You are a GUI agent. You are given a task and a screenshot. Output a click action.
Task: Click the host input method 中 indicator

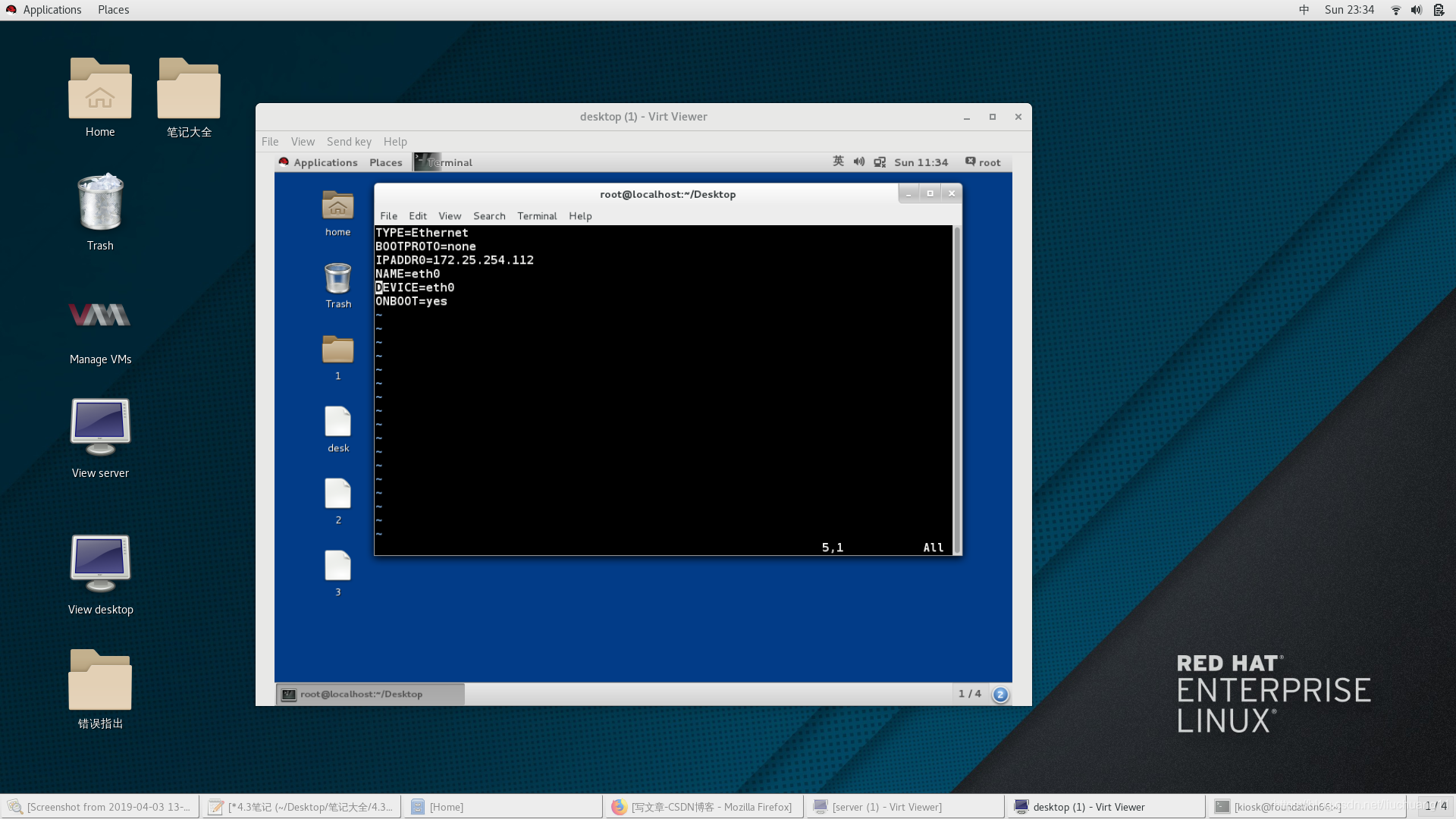[1304, 10]
